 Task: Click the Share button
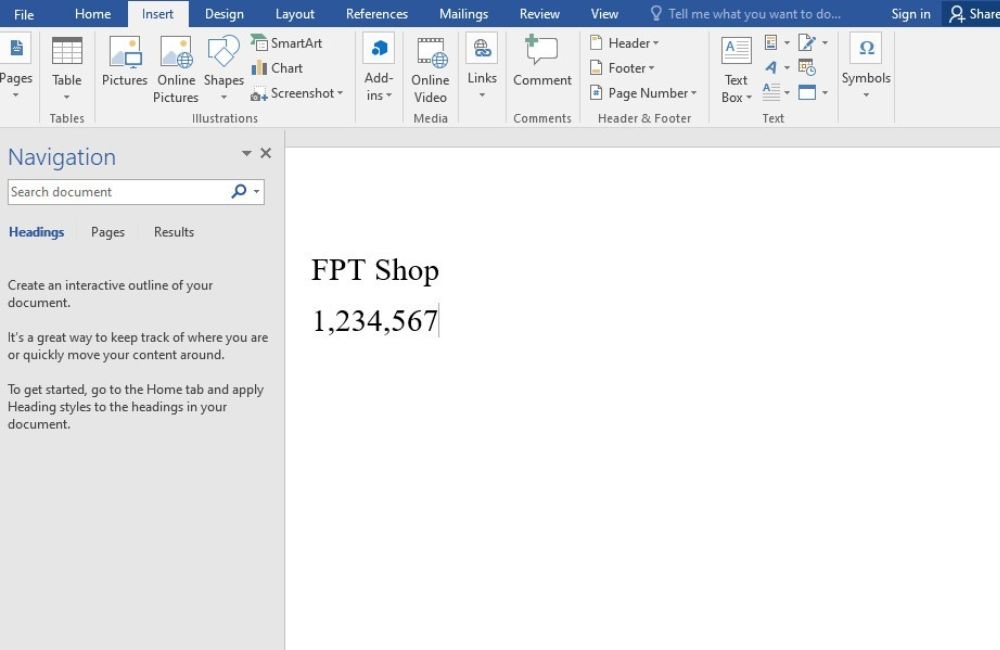pos(973,14)
